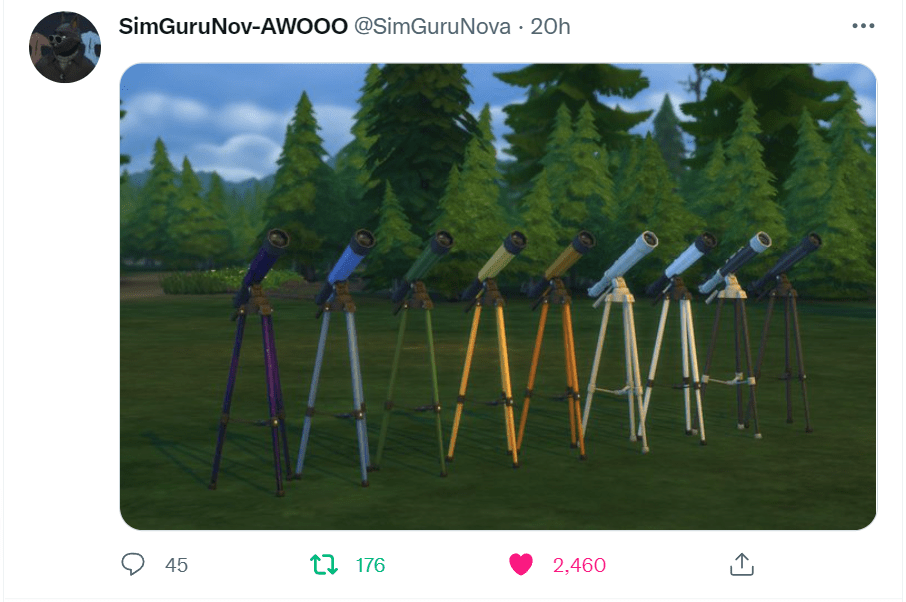Open the tweet via 20h timestamp
906x602 pixels.
coord(550,27)
